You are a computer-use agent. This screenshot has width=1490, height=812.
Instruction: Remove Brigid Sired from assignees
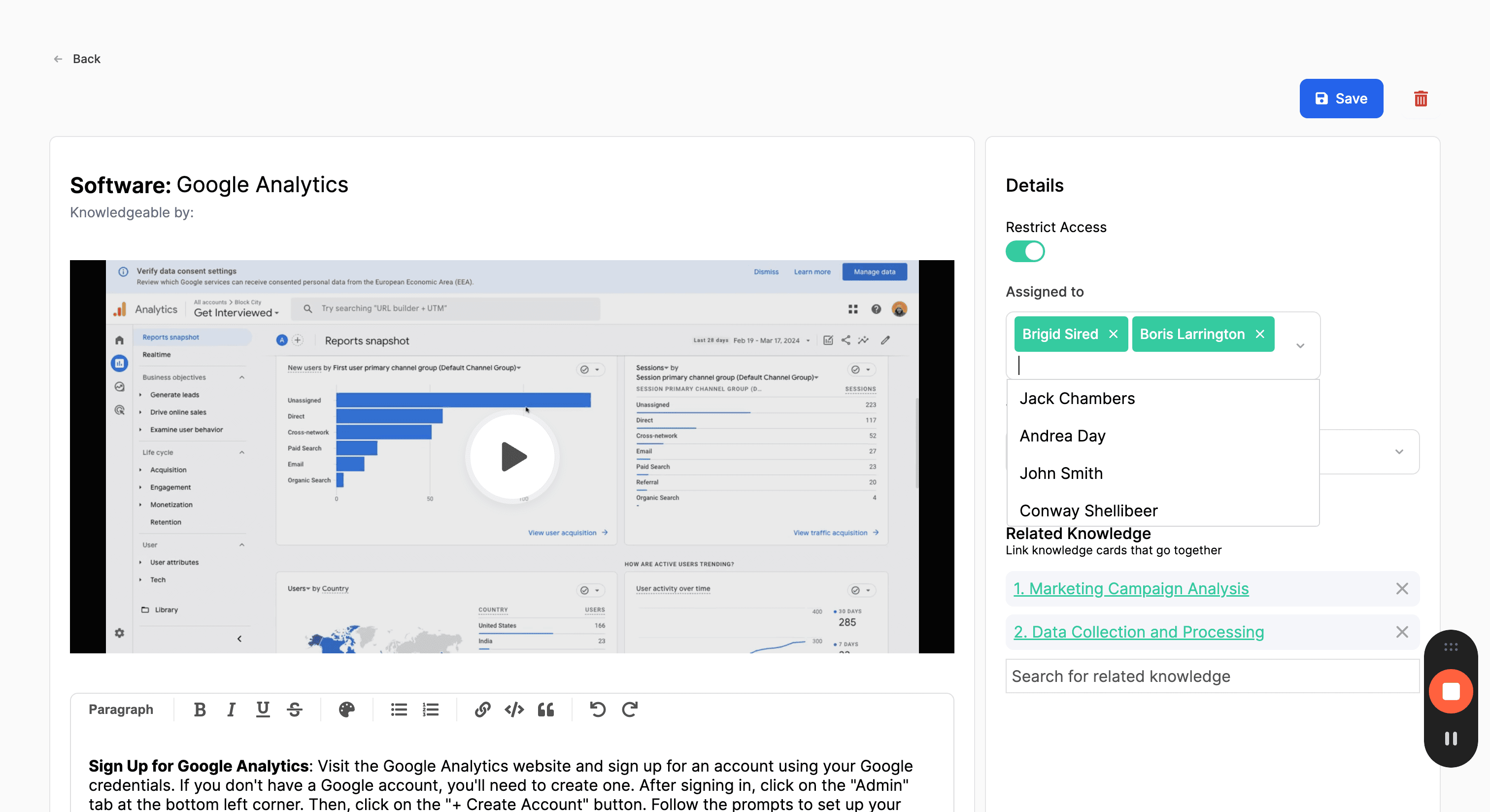tap(1114, 334)
